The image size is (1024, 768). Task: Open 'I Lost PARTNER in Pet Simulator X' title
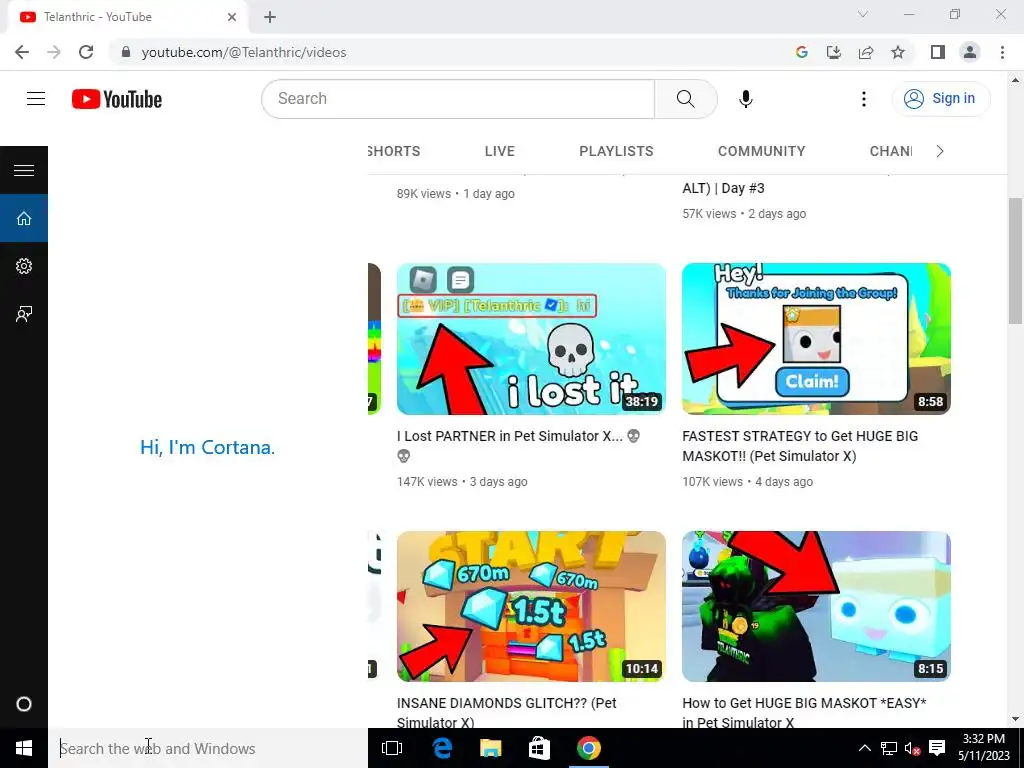(519, 445)
